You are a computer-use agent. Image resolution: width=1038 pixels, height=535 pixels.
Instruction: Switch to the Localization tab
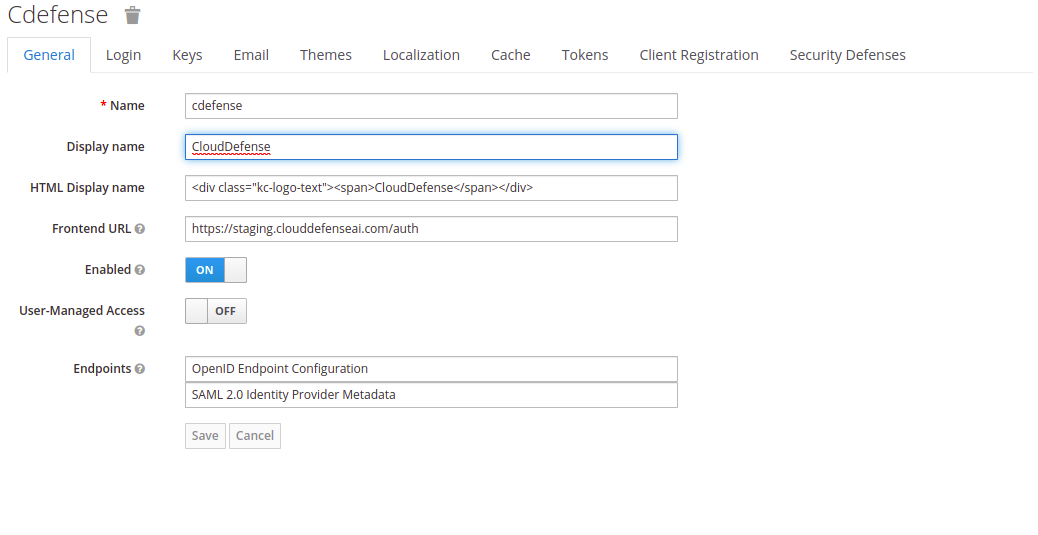[x=421, y=55]
